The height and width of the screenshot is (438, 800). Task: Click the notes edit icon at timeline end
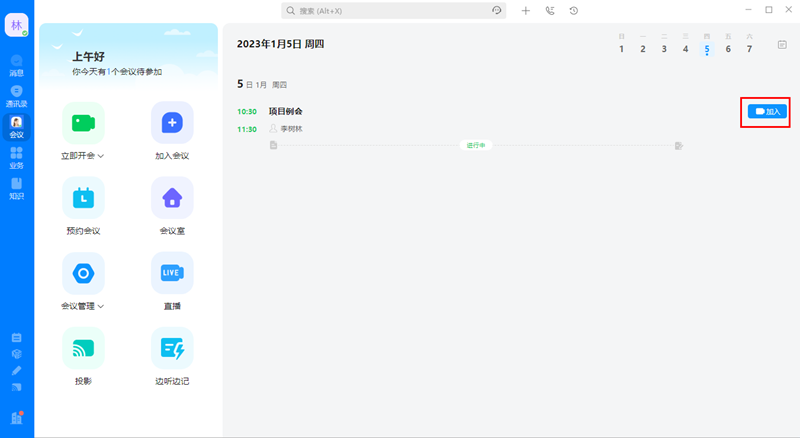(679, 146)
